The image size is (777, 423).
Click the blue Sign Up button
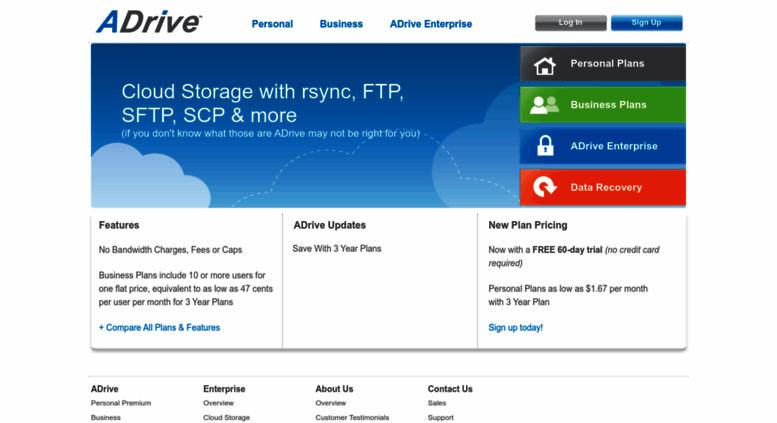click(646, 23)
